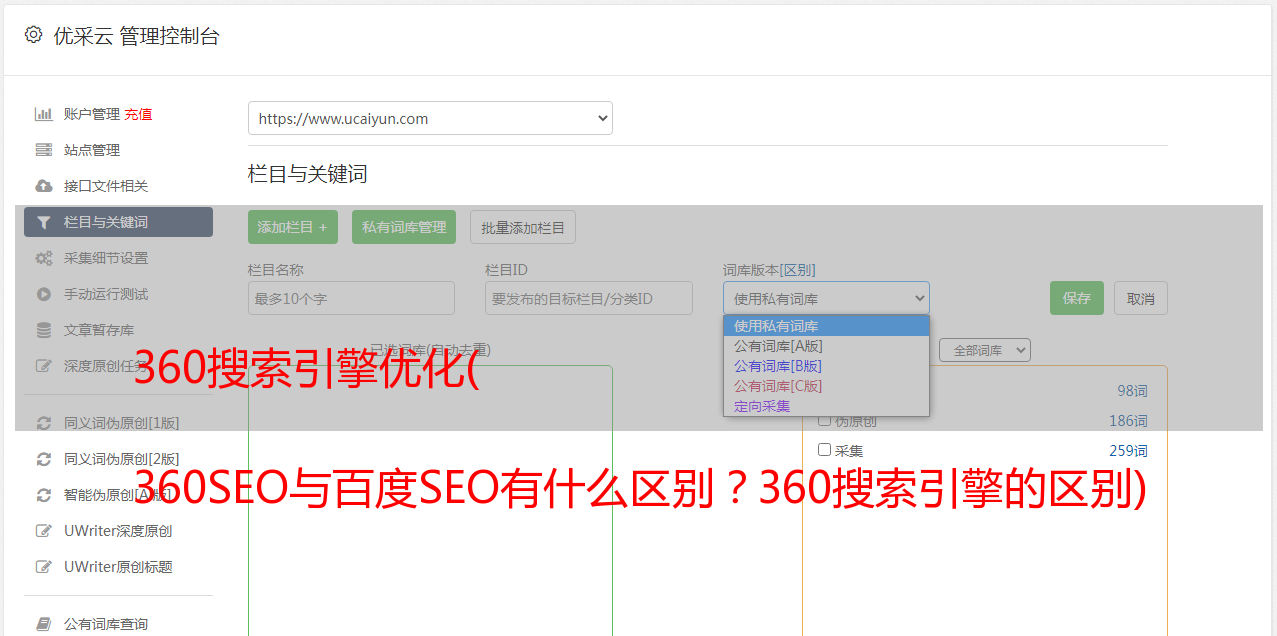Viewport: 1277px width, 636px height.
Task: Choose 公有词库[B版] from the open list
Action: point(826,366)
